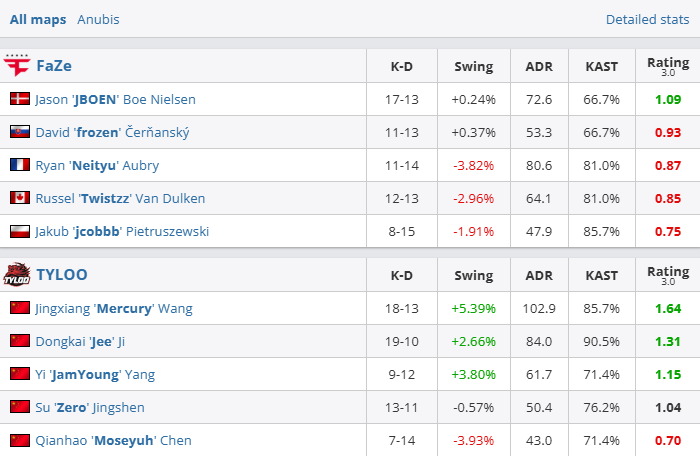Open the Detailed stats link
Image resolution: width=700 pixels, height=456 pixels.
[647, 20]
